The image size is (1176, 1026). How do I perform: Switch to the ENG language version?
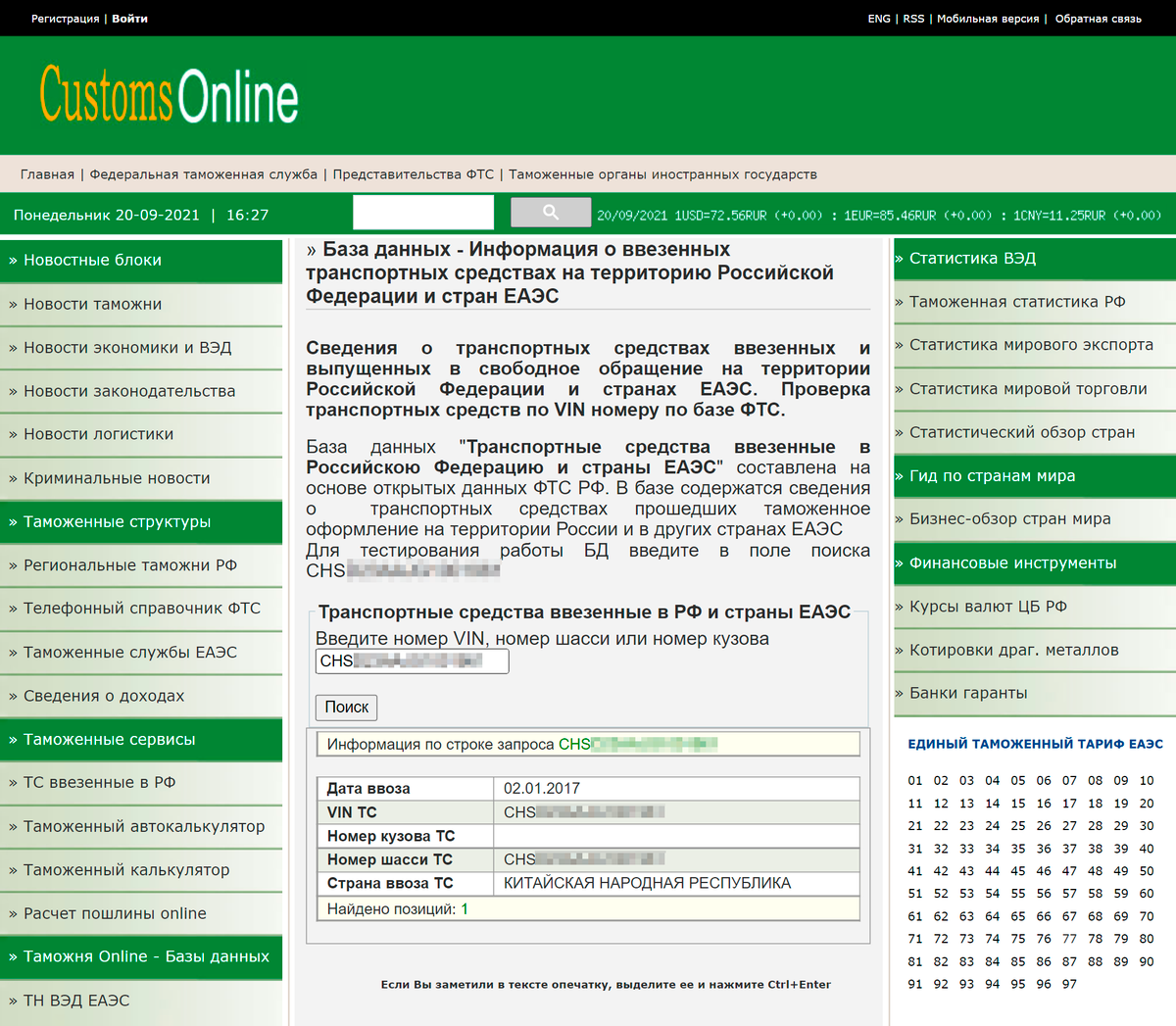tap(879, 19)
